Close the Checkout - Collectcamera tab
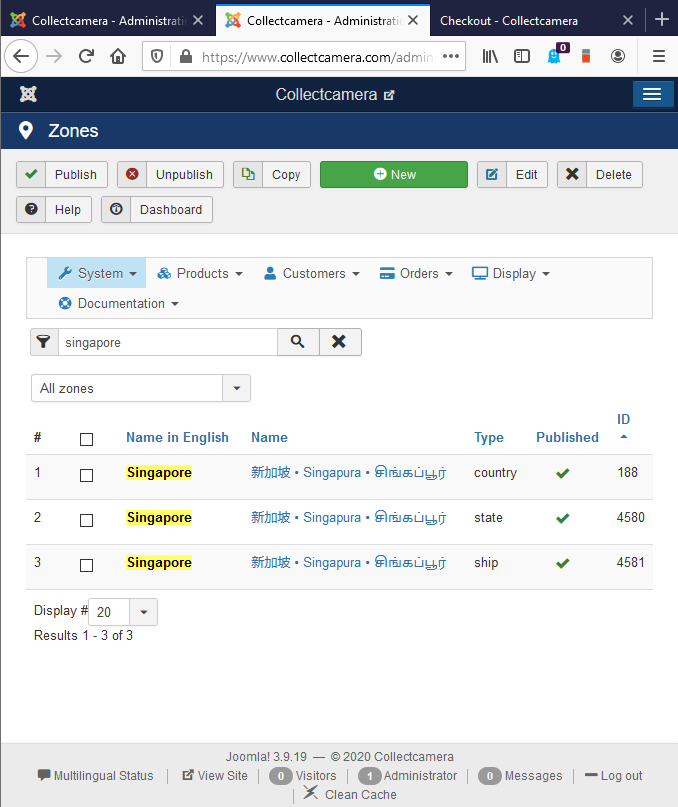 point(628,20)
